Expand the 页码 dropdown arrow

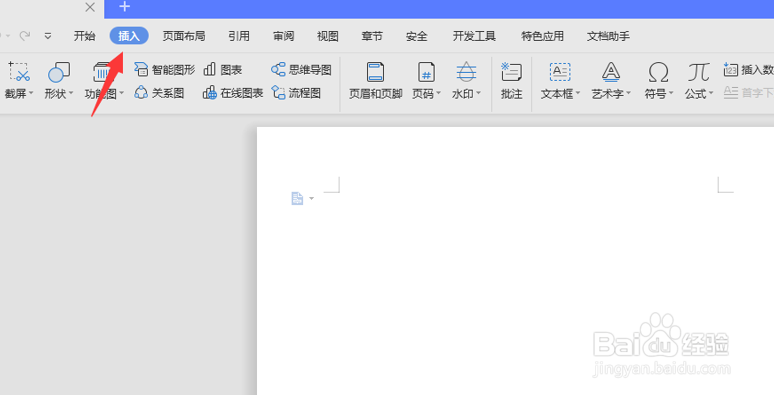point(438,93)
